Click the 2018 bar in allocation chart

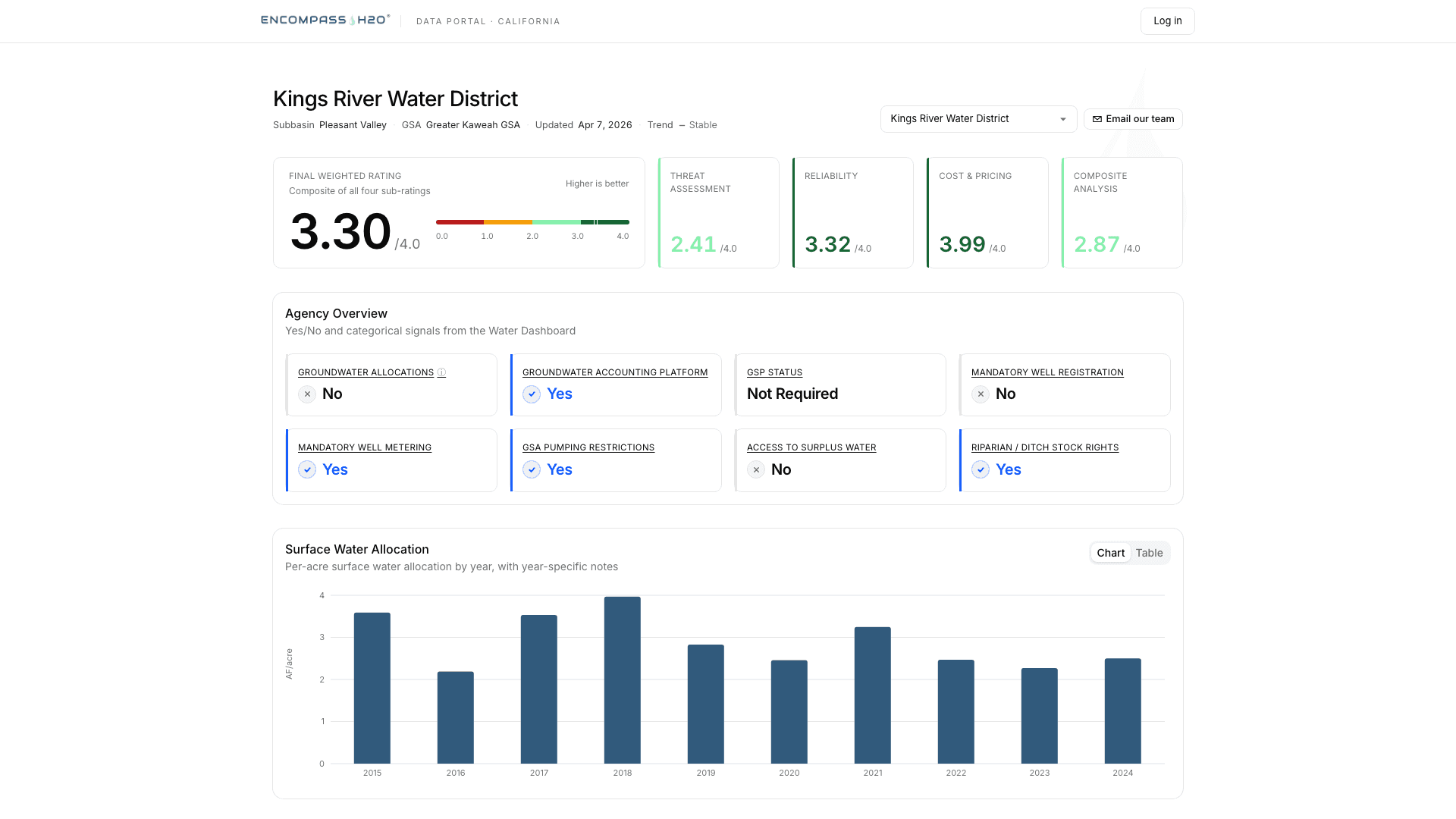(x=623, y=680)
